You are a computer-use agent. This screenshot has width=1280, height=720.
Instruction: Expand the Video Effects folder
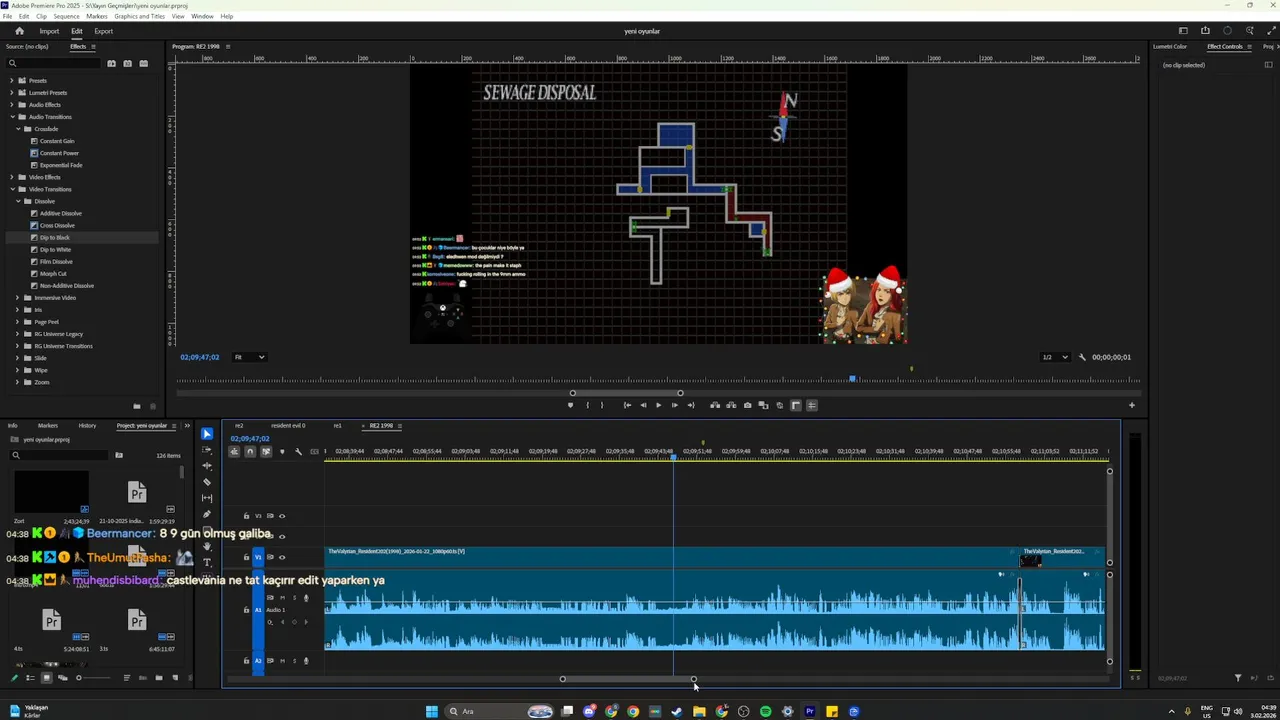pyautogui.click(x=11, y=177)
